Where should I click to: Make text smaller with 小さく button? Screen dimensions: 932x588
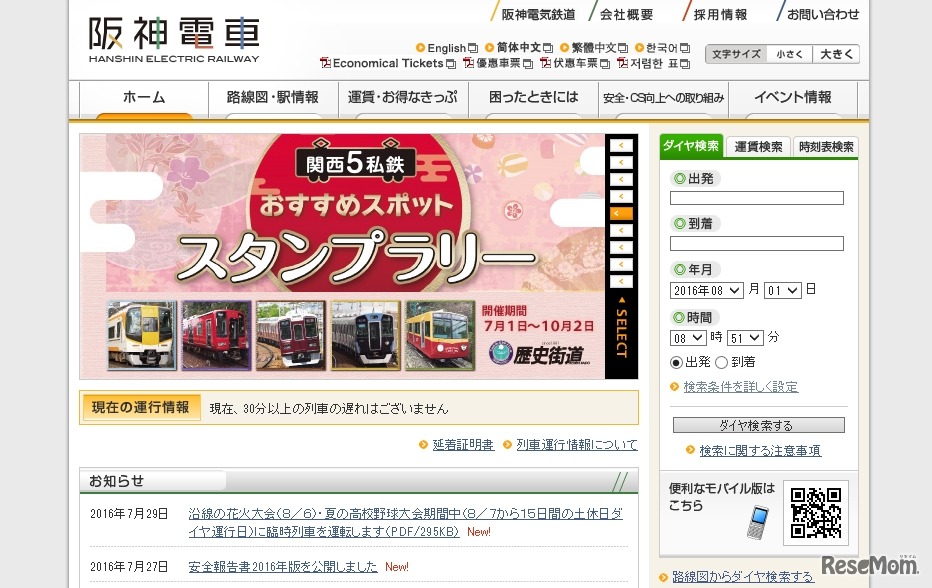tap(789, 54)
